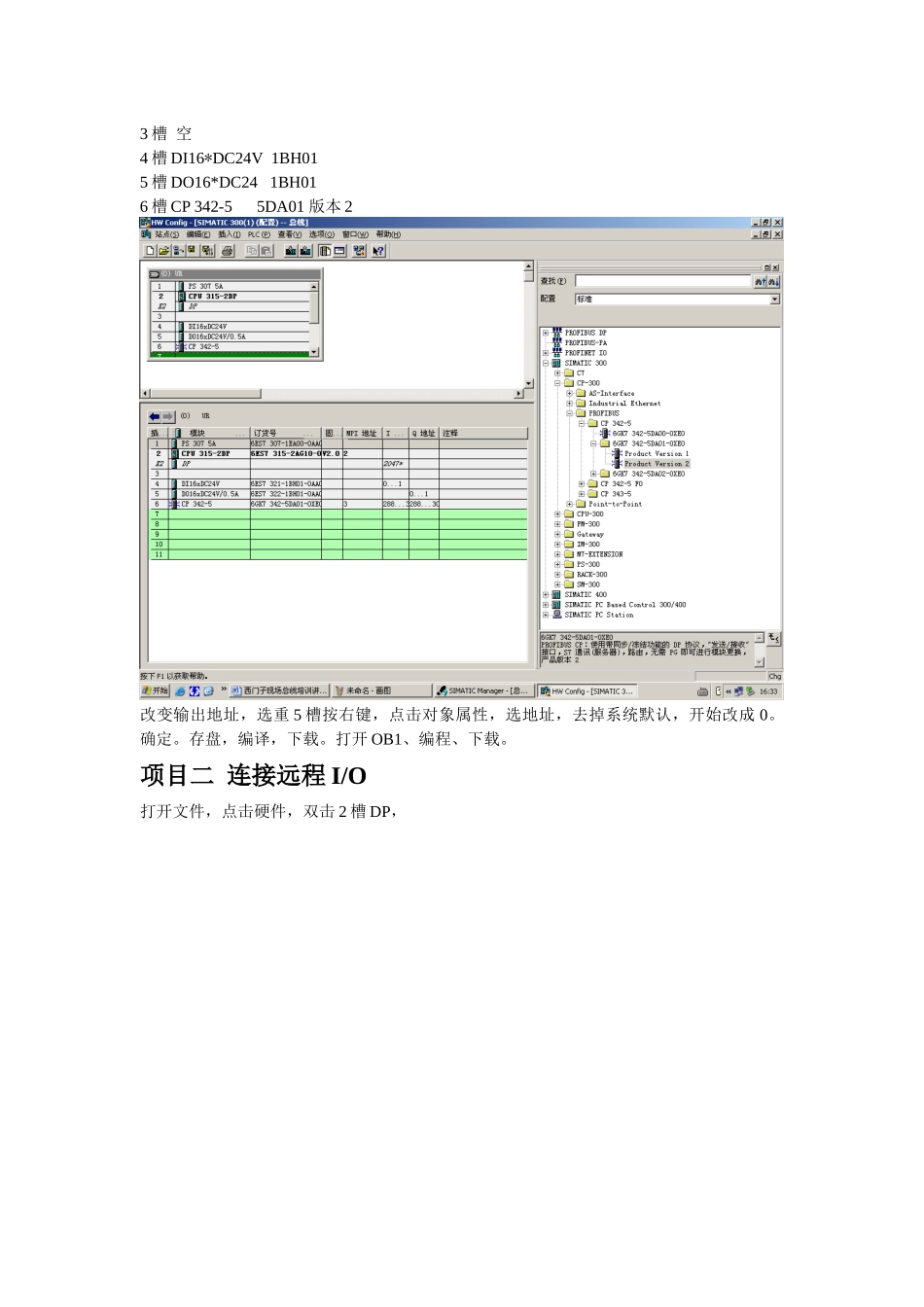The image size is (924, 1307).
Task: Open the 编辑(E) menu
Action: click(x=198, y=234)
